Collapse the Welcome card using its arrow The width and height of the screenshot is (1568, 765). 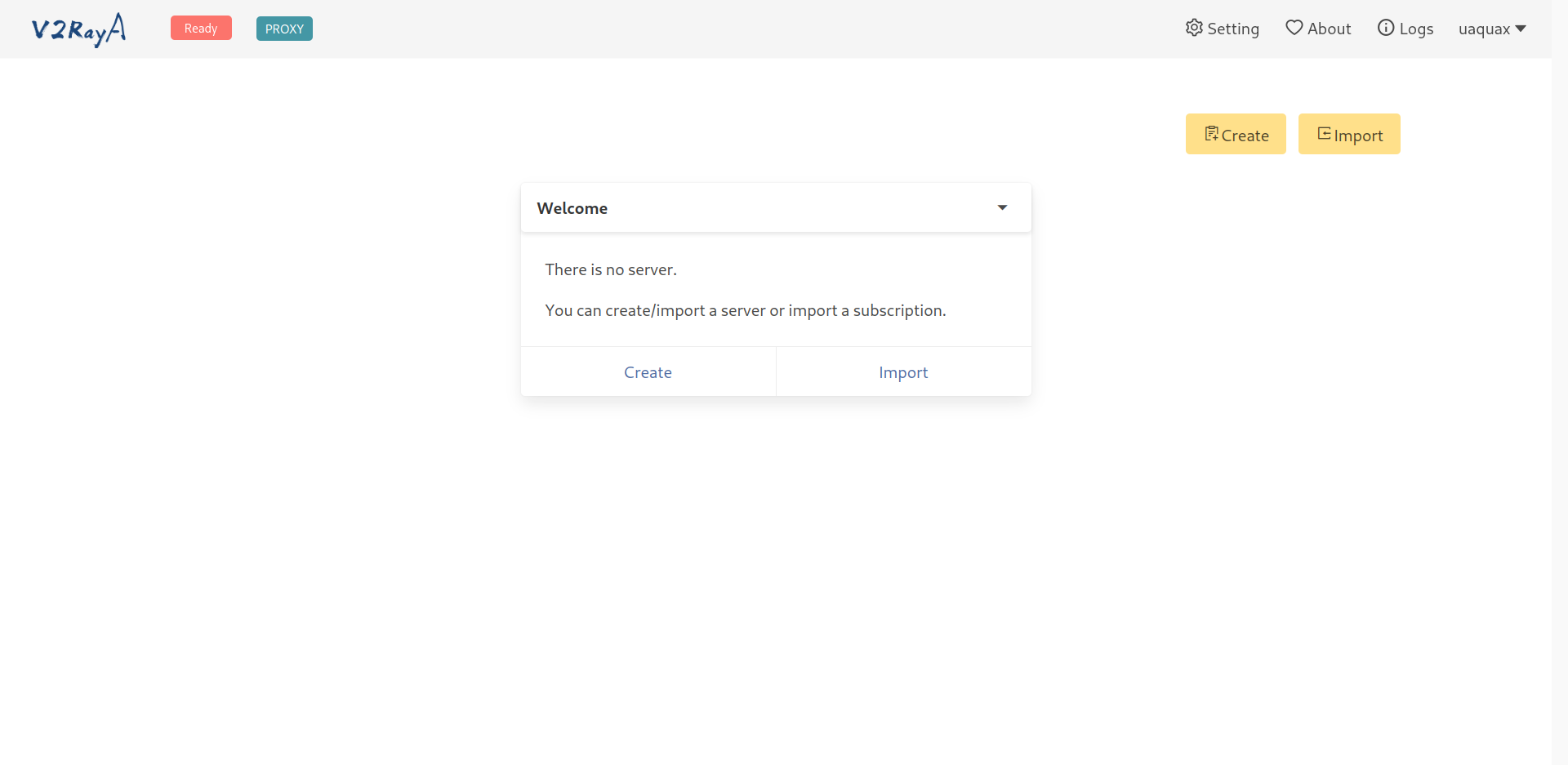(x=1002, y=208)
